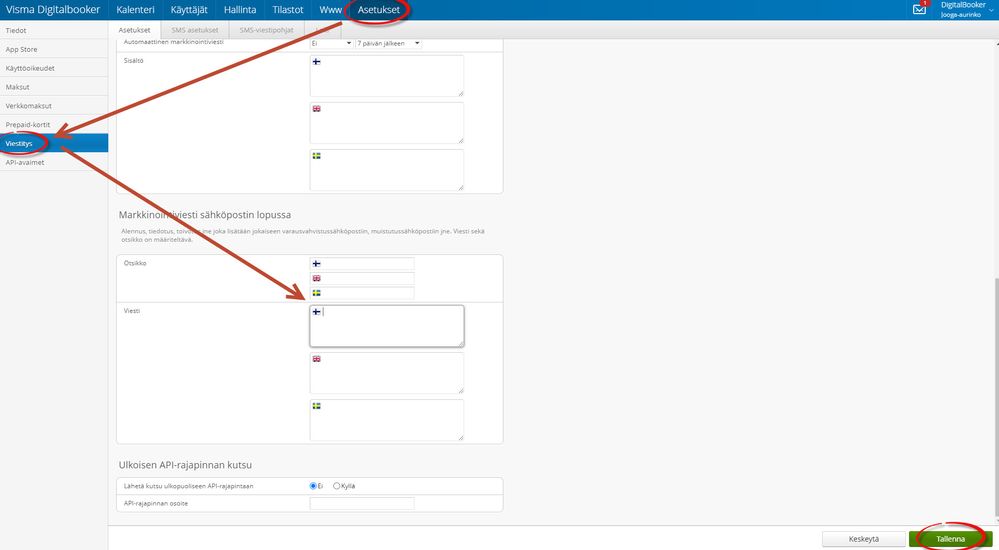Focus the Swedish Sisältö text area
This screenshot has height=550, width=999.
(387, 170)
